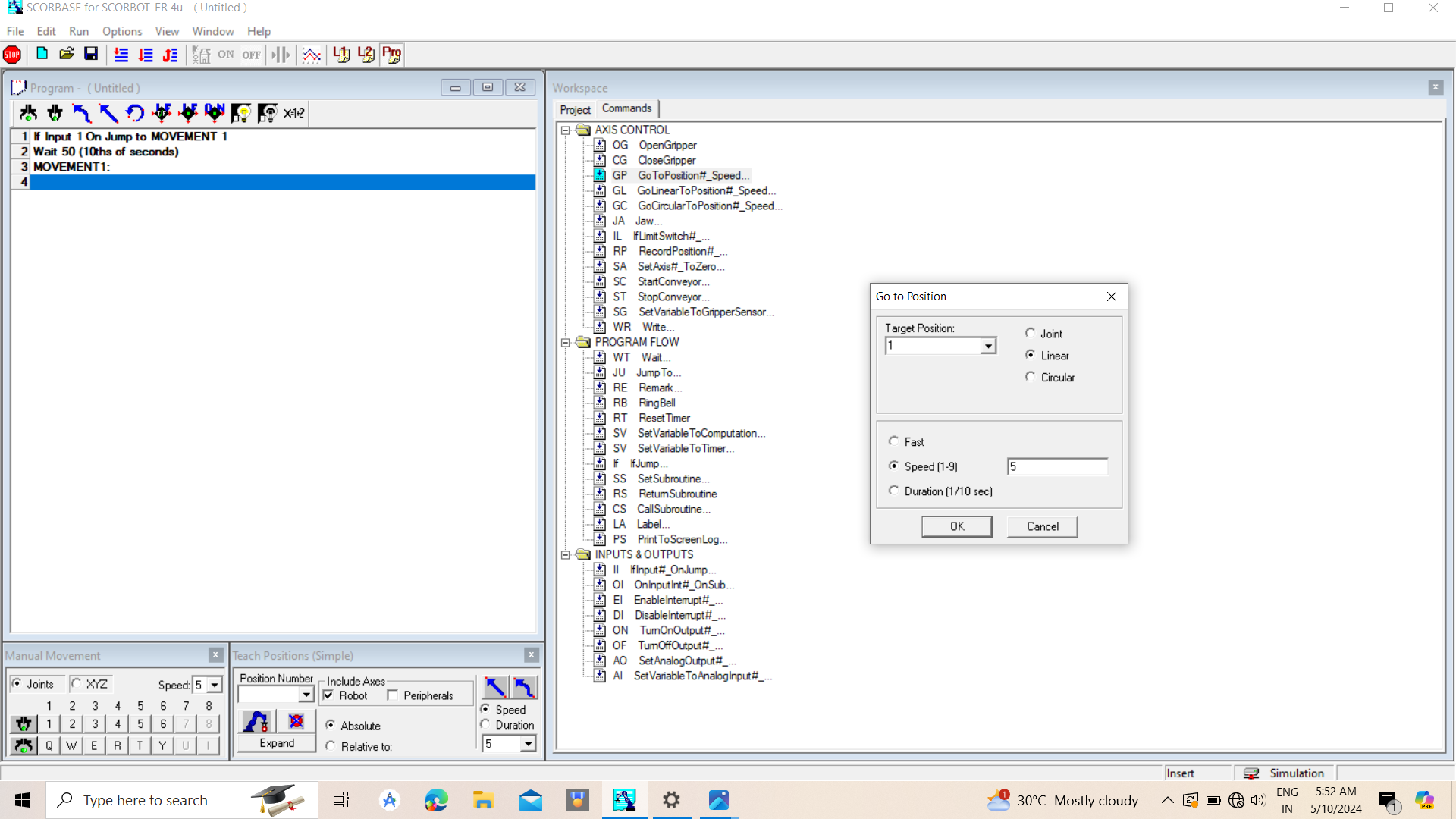1456x819 pixels.
Task: Click the Go Linear arrow icon in Program toolbar
Action: pyautogui.click(x=108, y=113)
